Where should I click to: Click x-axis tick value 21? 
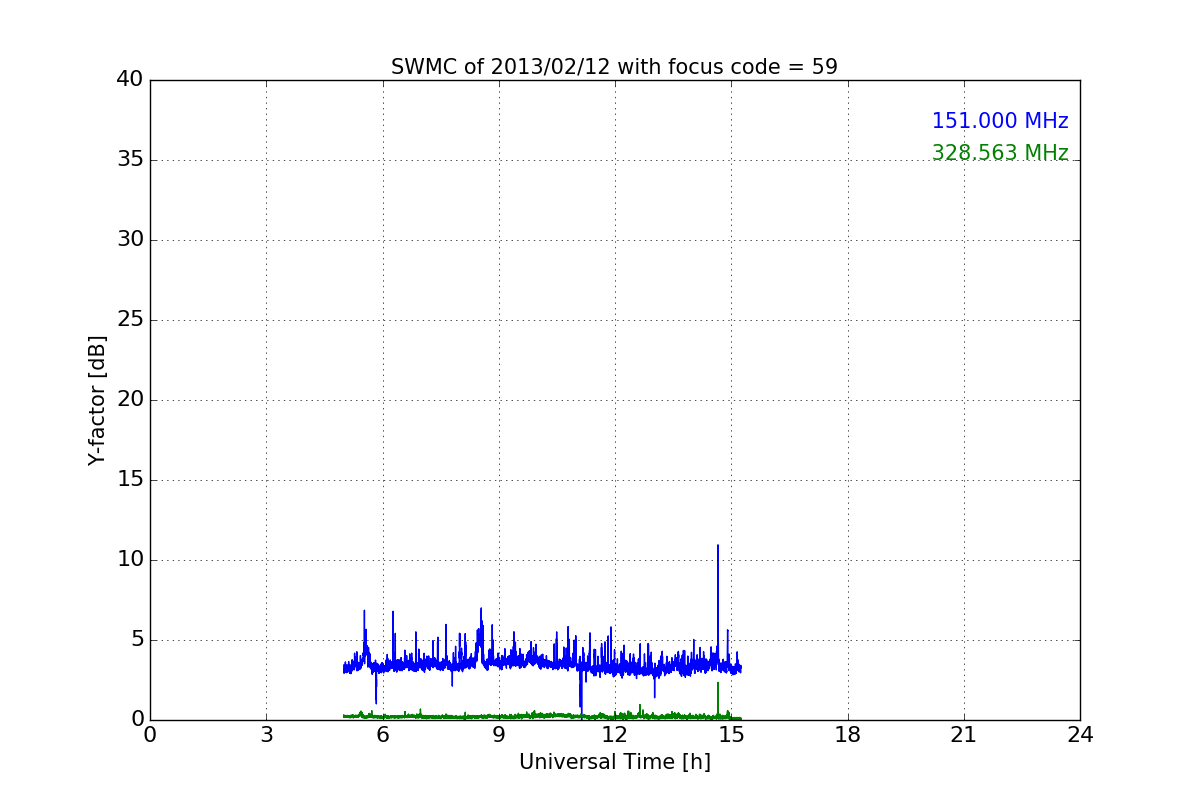[964, 735]
